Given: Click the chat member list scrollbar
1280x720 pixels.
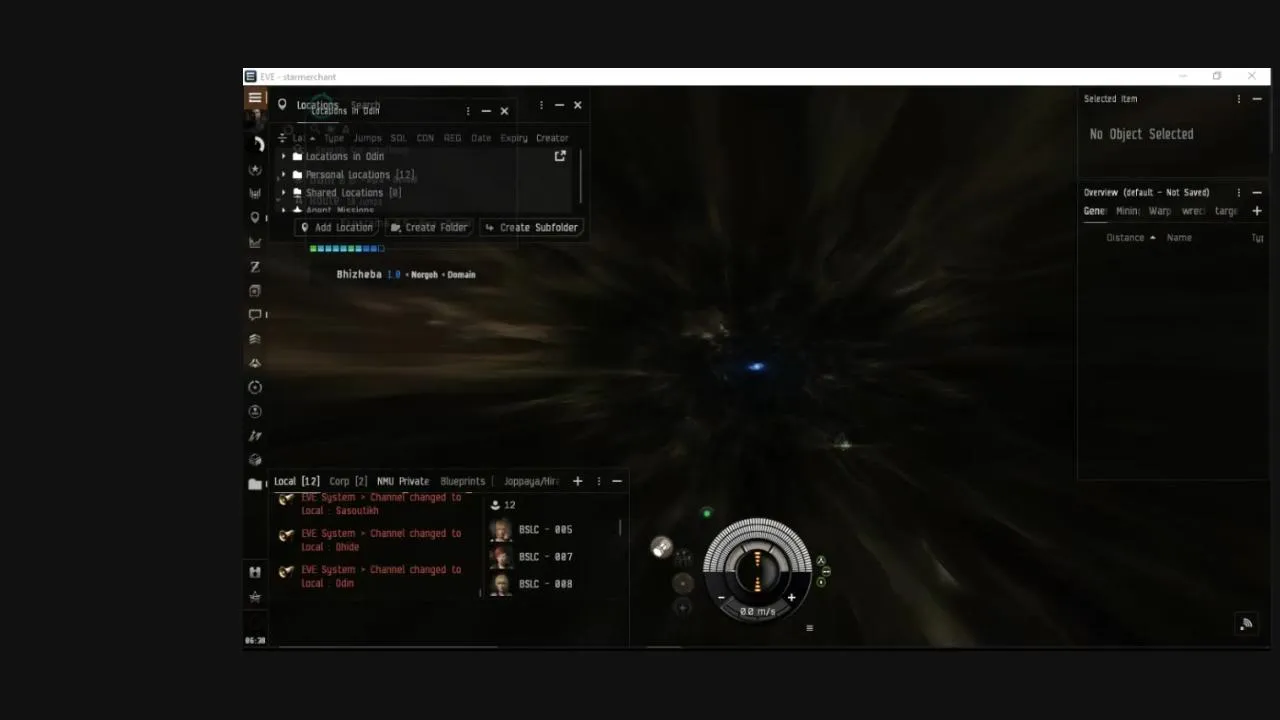Looking at the screenshot, I should coord(621,528).
